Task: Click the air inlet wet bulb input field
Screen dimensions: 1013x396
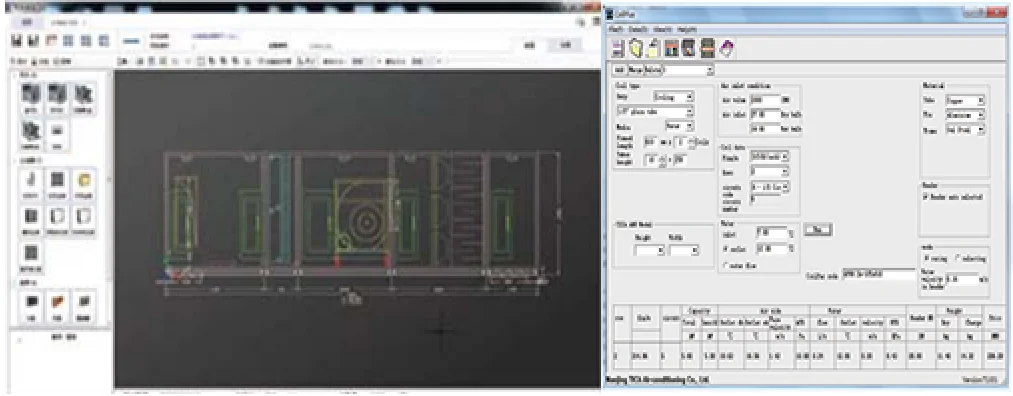Action: 766,129
